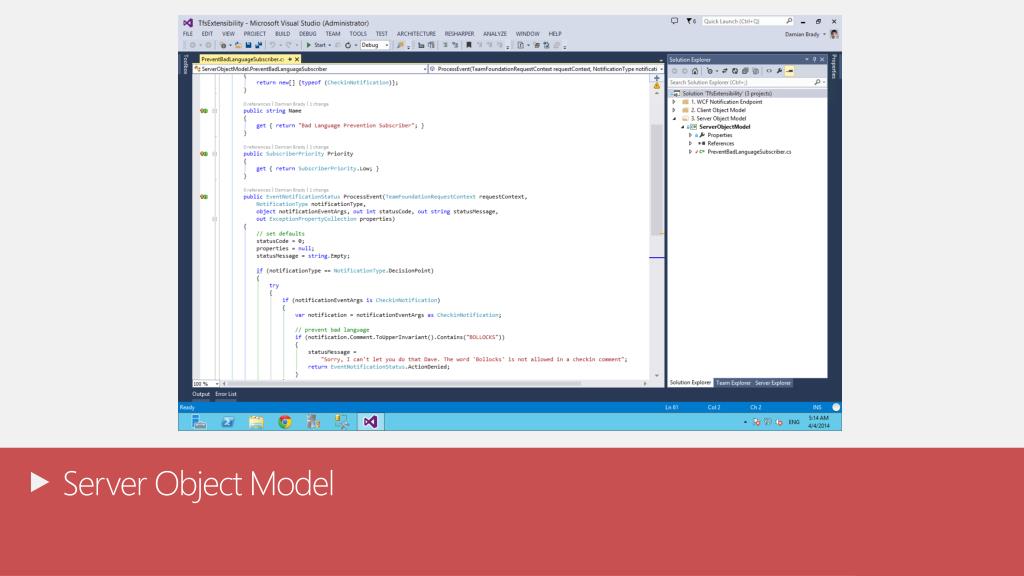Open the ServerObjectModel.PreventBadLanguageSubscriber type dropdown
Image resolution: width=1024 pixels, height=576 pixels.
coord(310,69)
